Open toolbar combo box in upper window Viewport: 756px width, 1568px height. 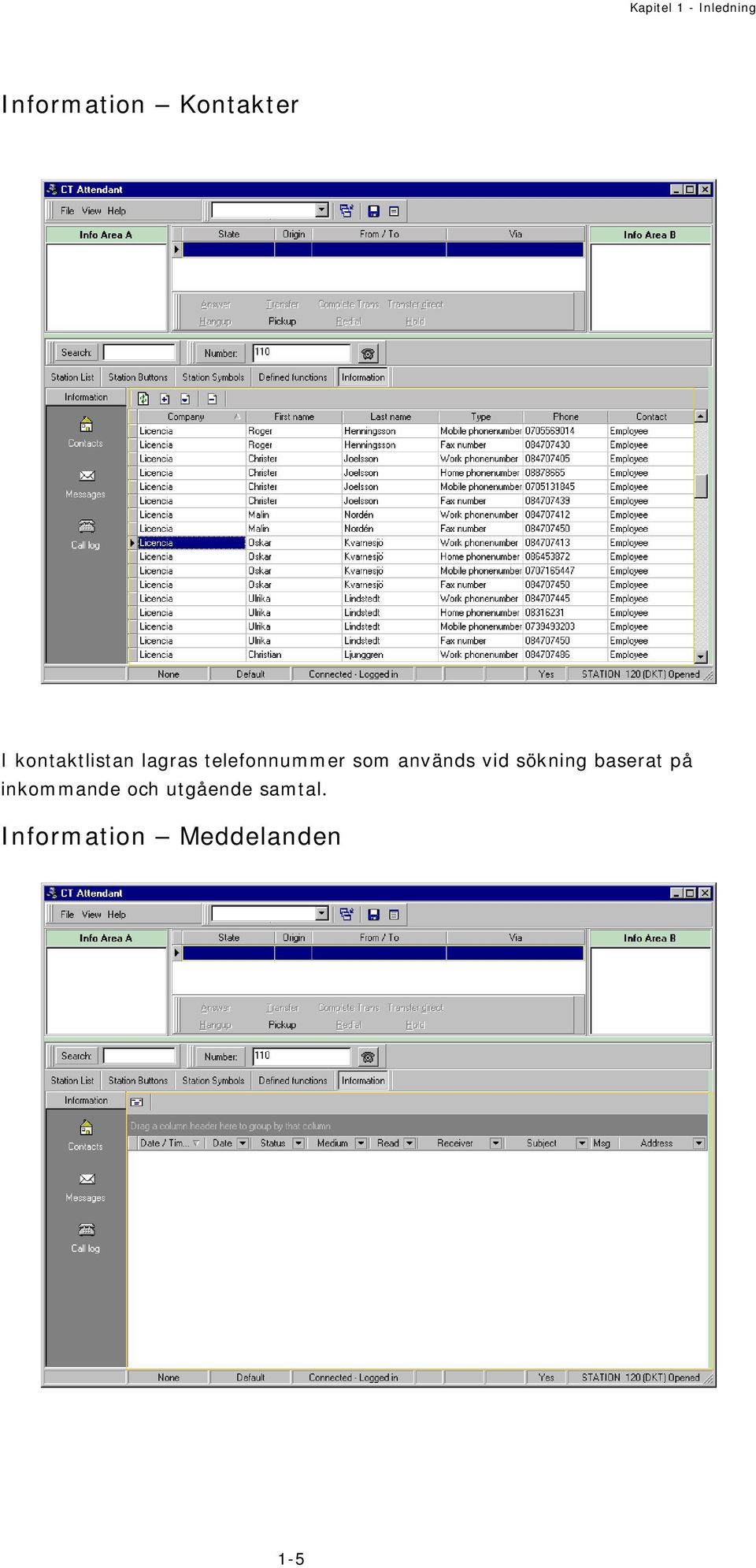pyautogui.click(x=322, y=210)
